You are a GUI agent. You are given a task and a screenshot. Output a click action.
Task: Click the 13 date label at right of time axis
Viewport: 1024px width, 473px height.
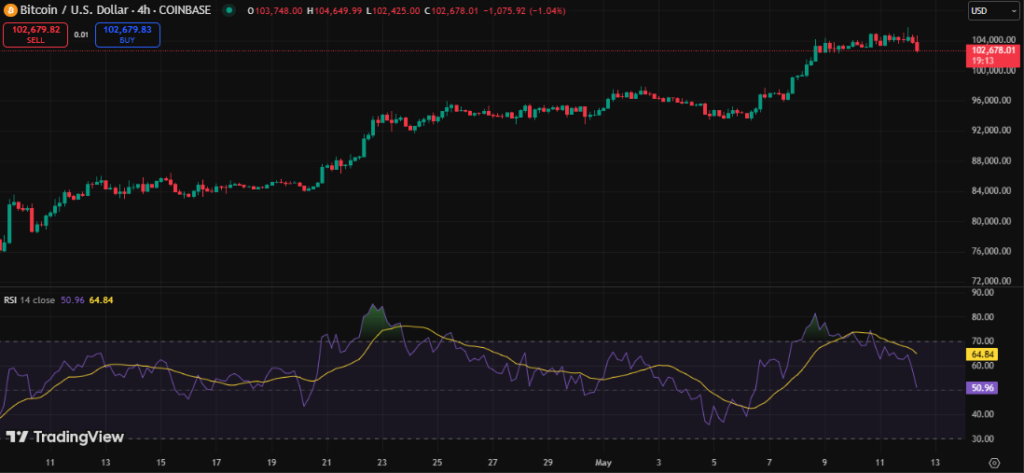pyautogui.click(x=935, y=462)
